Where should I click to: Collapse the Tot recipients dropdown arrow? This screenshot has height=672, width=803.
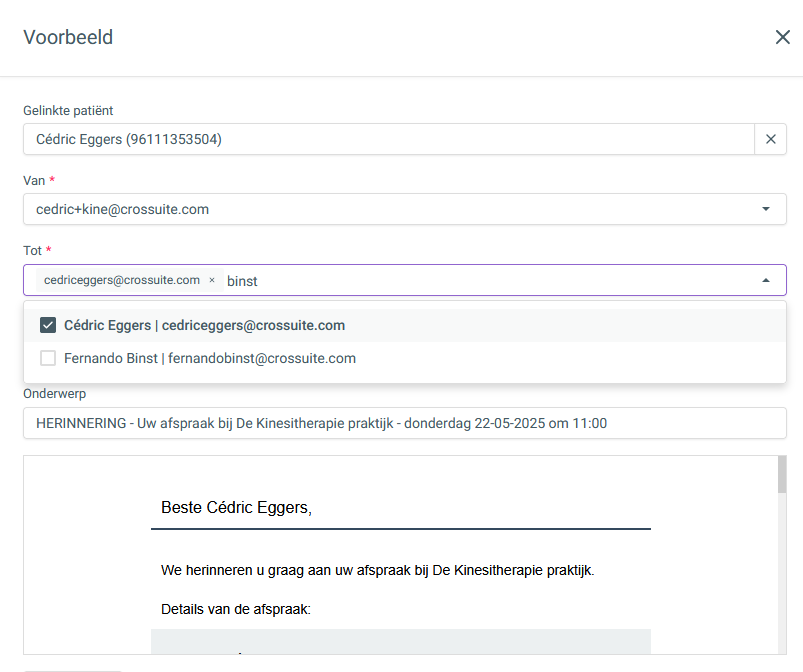pos(766,280)
